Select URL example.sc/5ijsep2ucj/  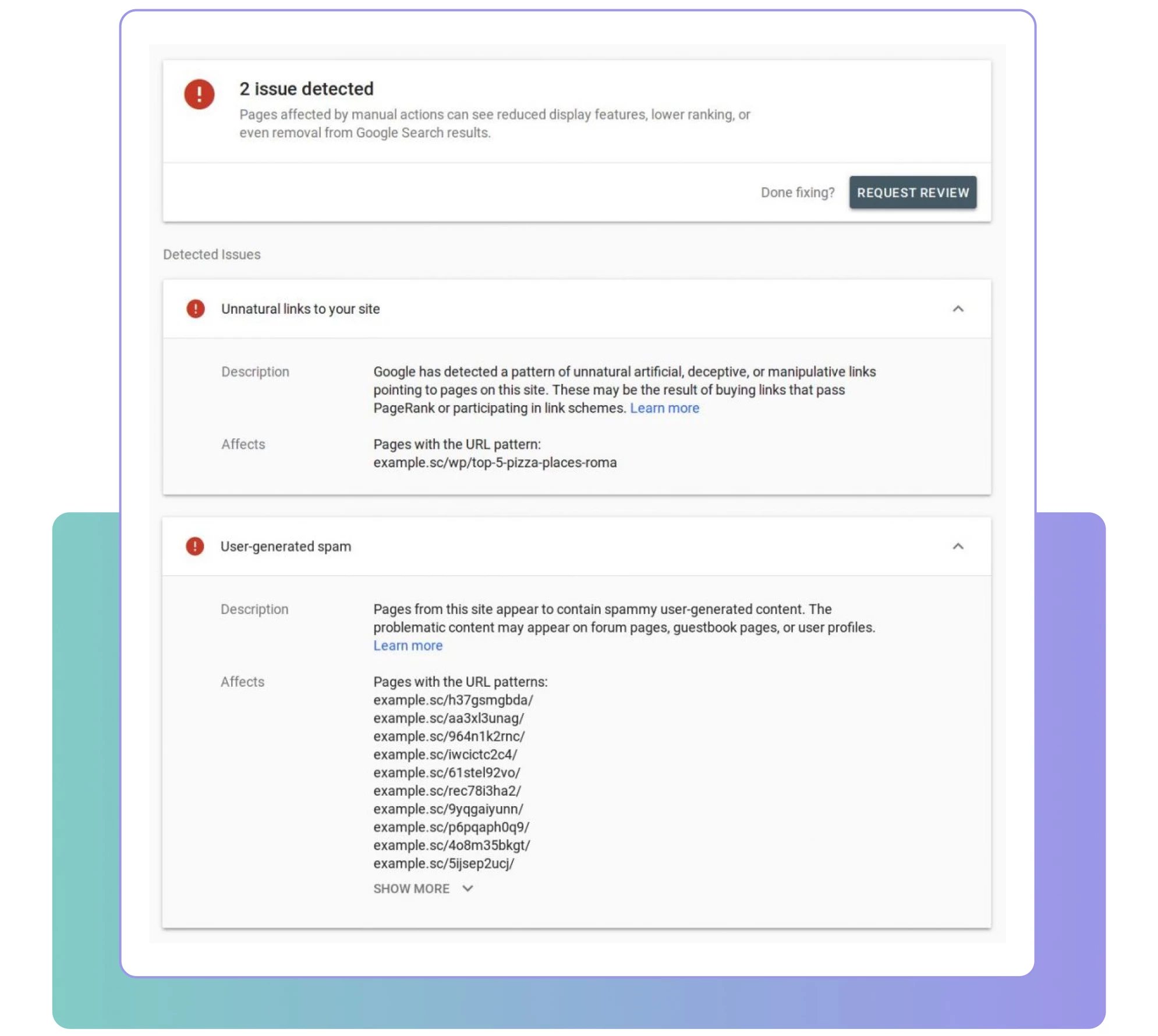click(x=444, y=863)
